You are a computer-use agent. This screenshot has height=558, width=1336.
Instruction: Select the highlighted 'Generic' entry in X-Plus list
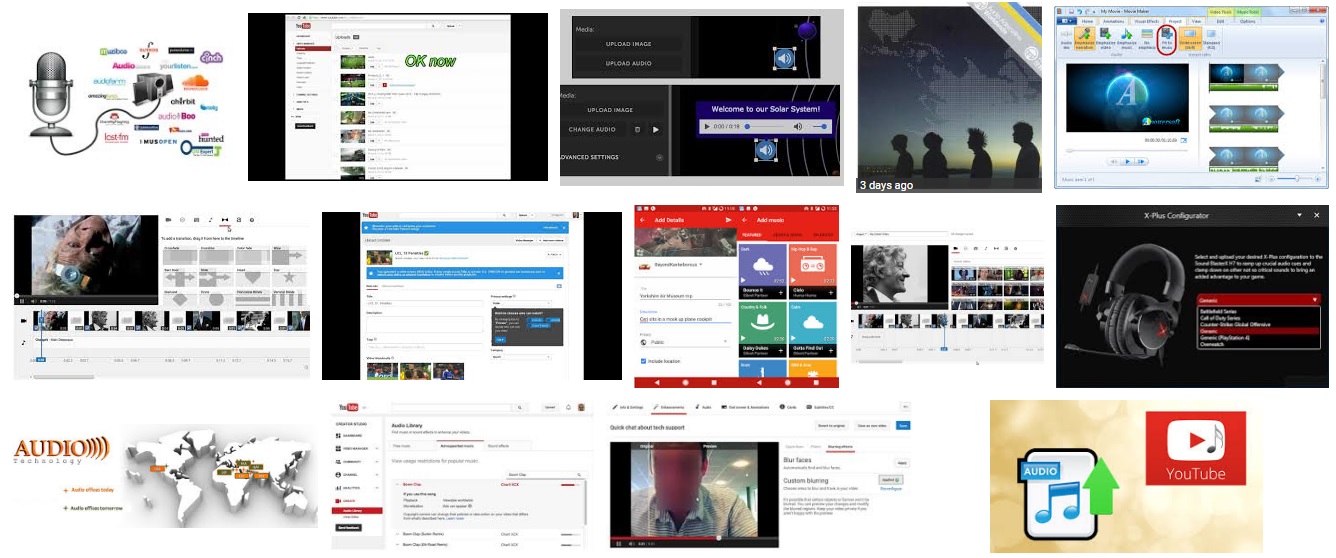click(1259, 331)
